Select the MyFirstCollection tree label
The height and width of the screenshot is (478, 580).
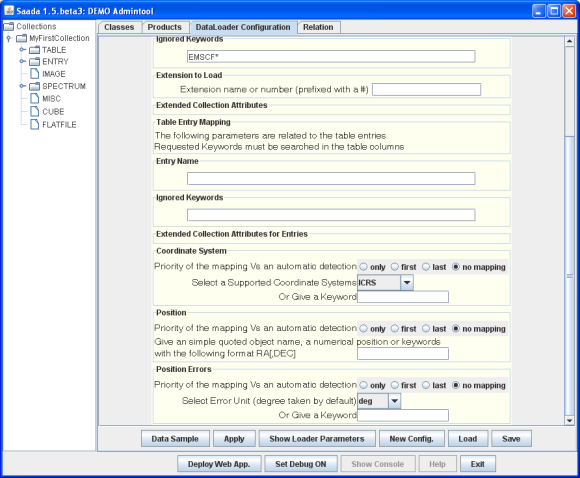[59, 38]
